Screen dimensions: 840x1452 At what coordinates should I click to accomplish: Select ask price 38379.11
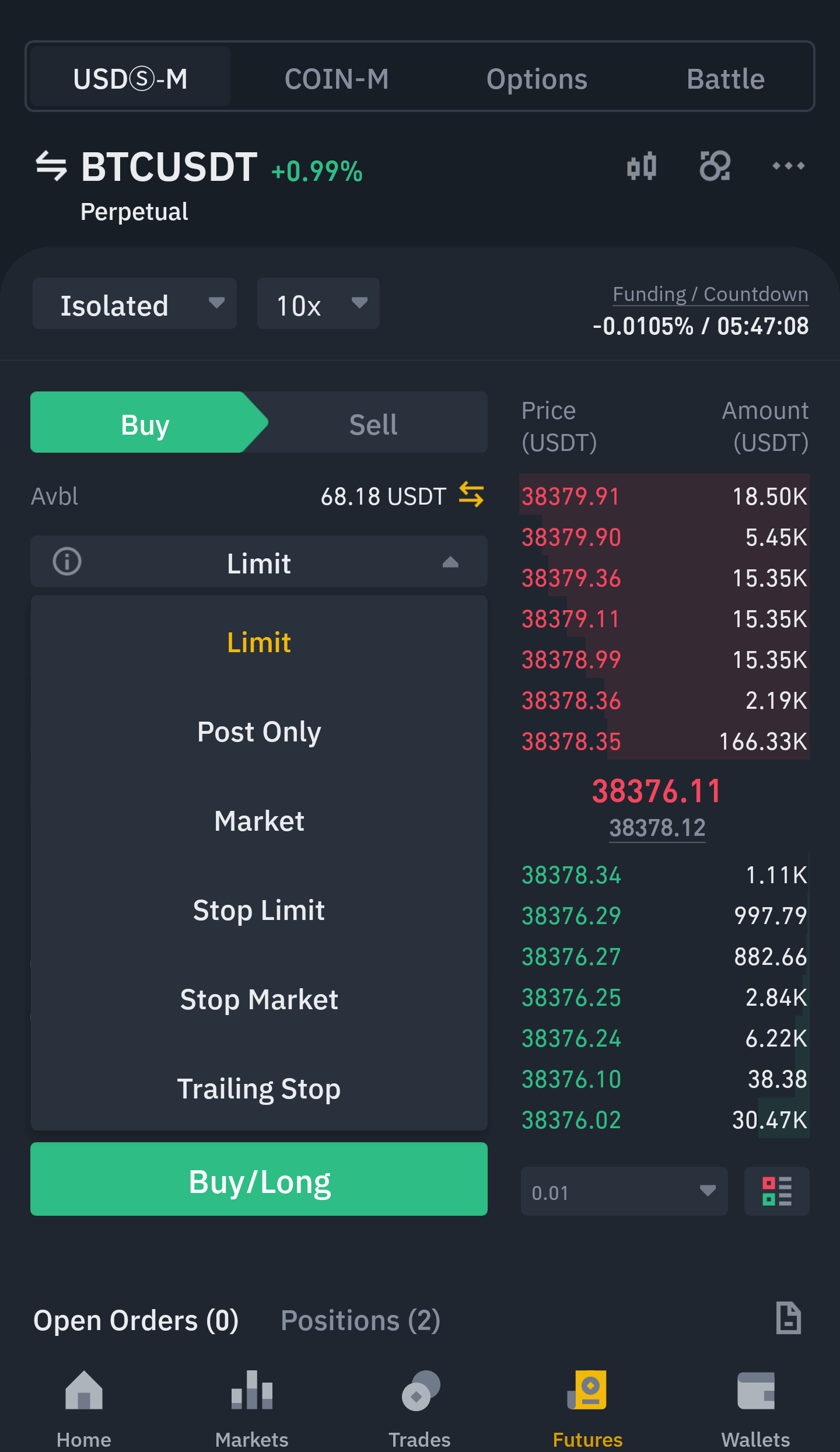click(x=570, y=619)
